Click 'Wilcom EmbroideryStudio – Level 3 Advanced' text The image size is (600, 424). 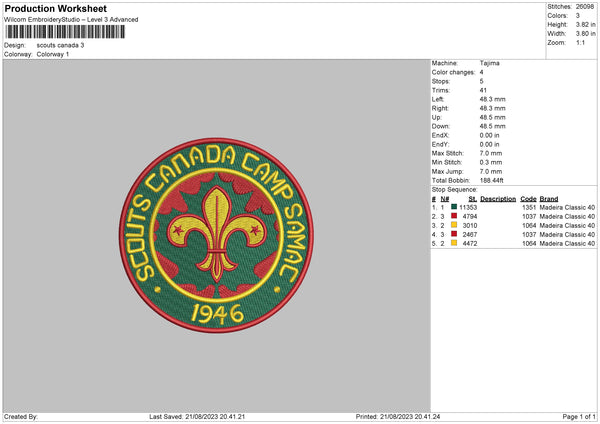click(71, 20)
